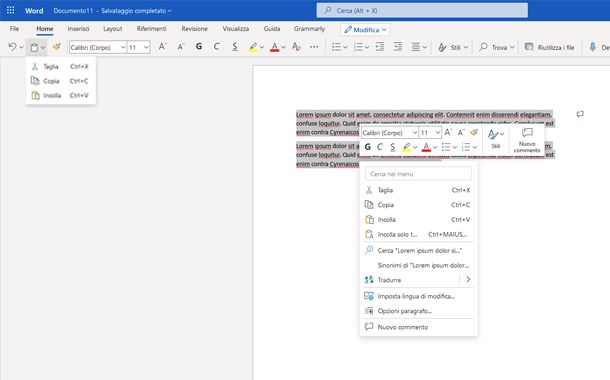Viewport: 610px width, 380px height.
Task: Apply highlight color on floating toolbar
Action: (x=407, y=147)
